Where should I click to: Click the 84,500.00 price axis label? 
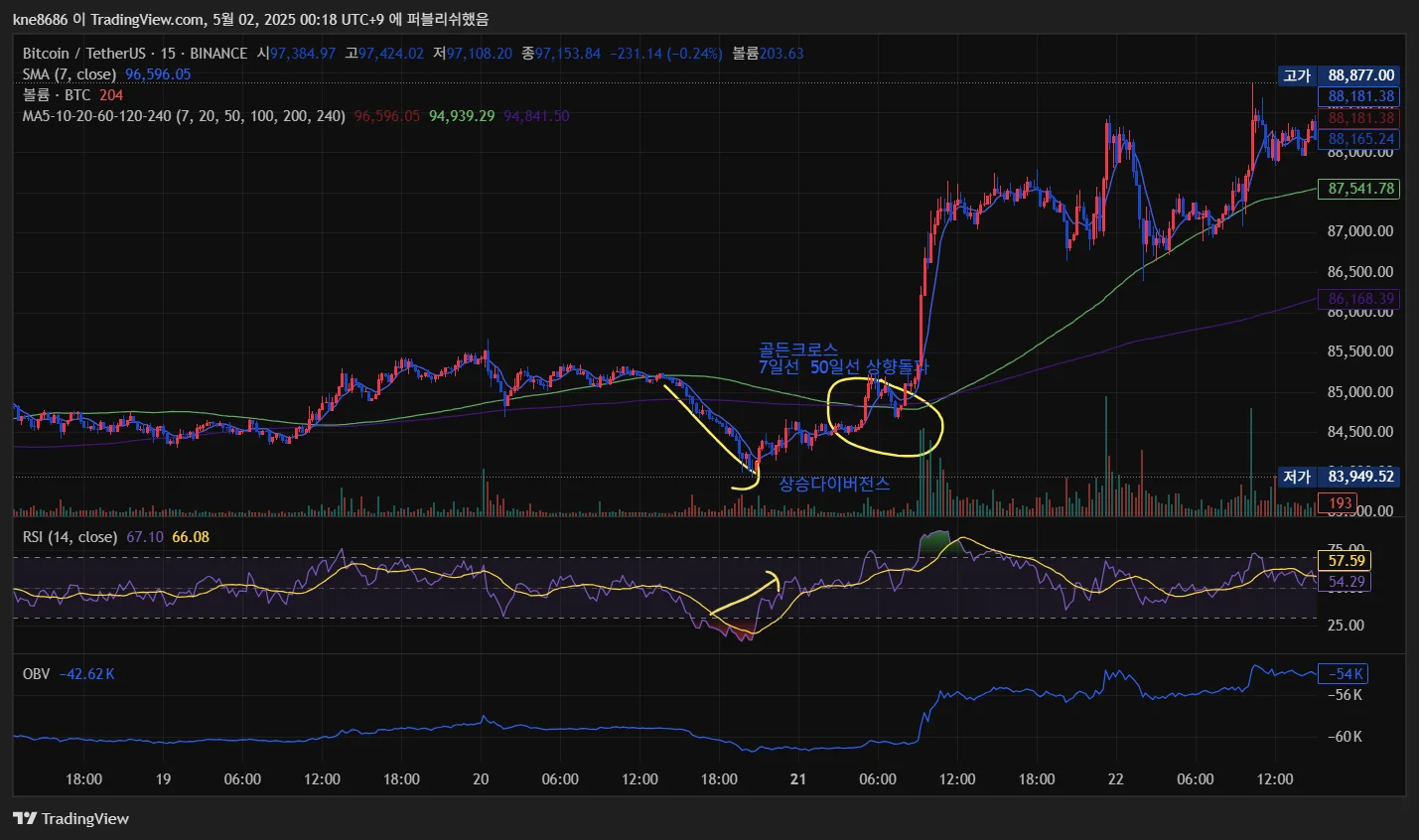1360,432
